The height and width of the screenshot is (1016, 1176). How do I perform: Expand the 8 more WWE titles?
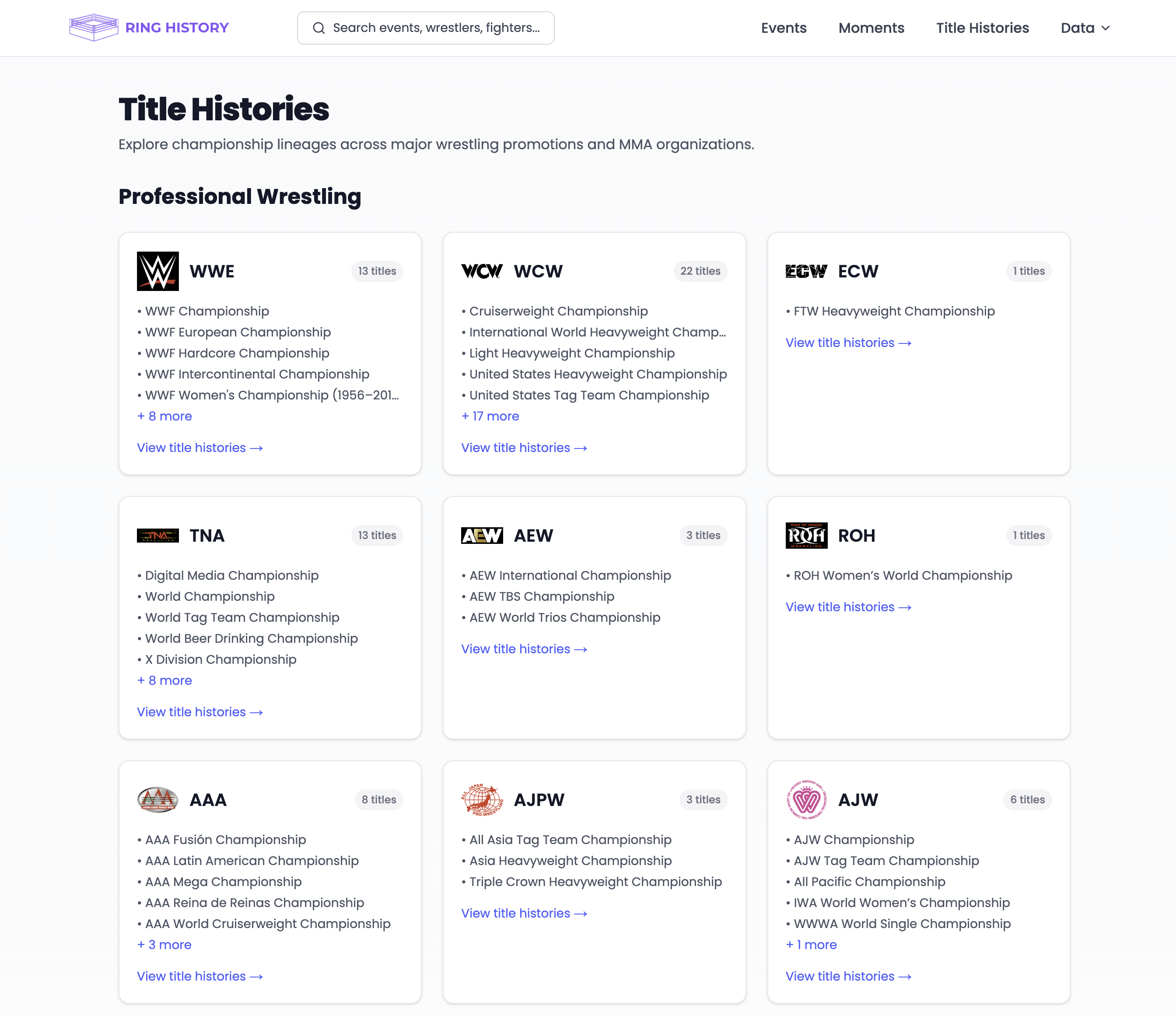click(x=164, y=416)
